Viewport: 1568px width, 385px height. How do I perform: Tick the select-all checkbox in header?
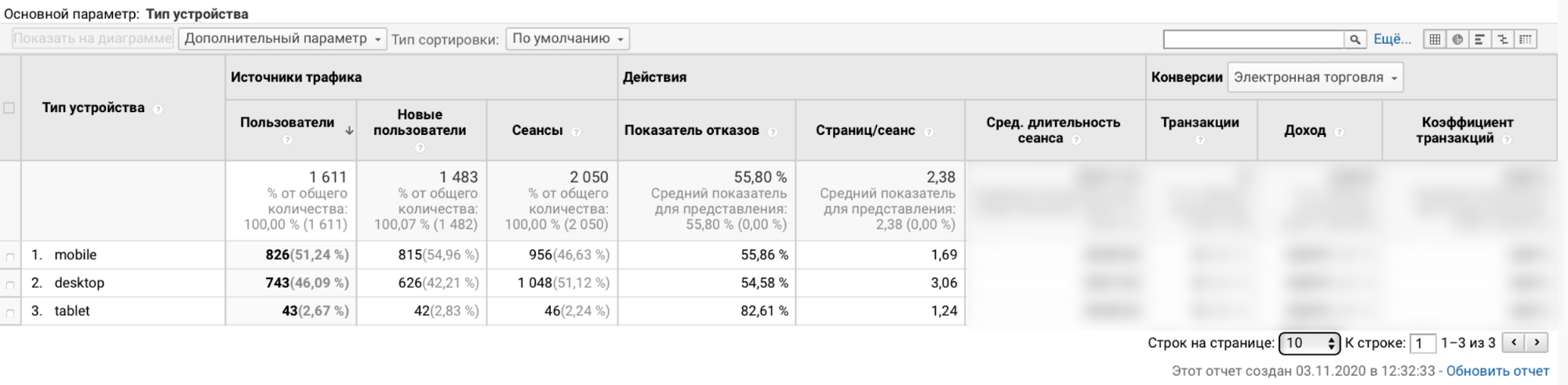point(9,108)
